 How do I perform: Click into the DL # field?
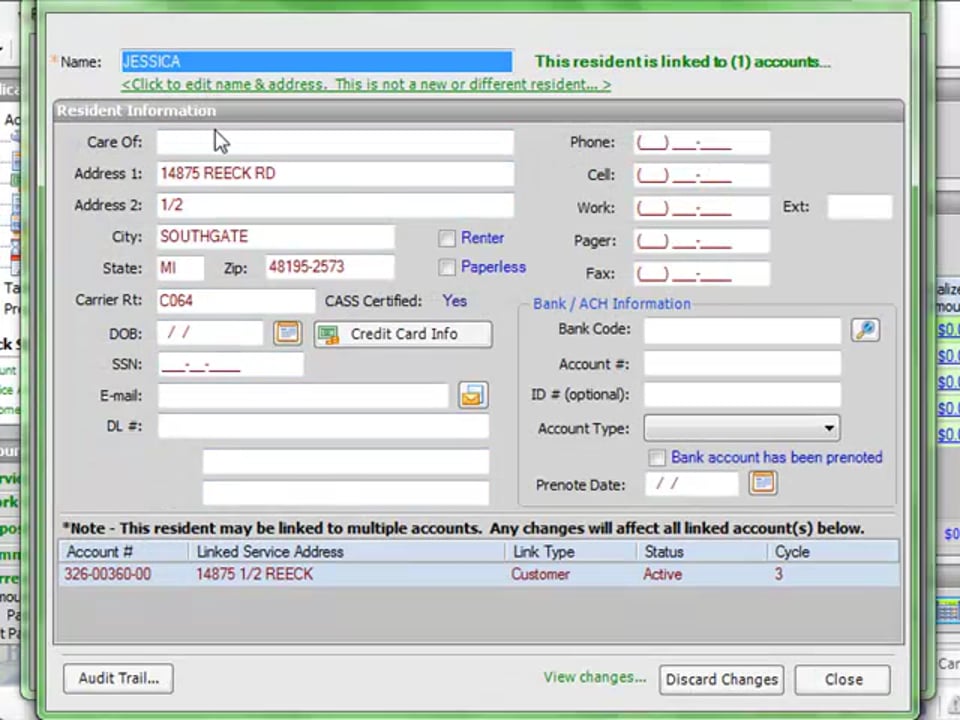[323, 426]
